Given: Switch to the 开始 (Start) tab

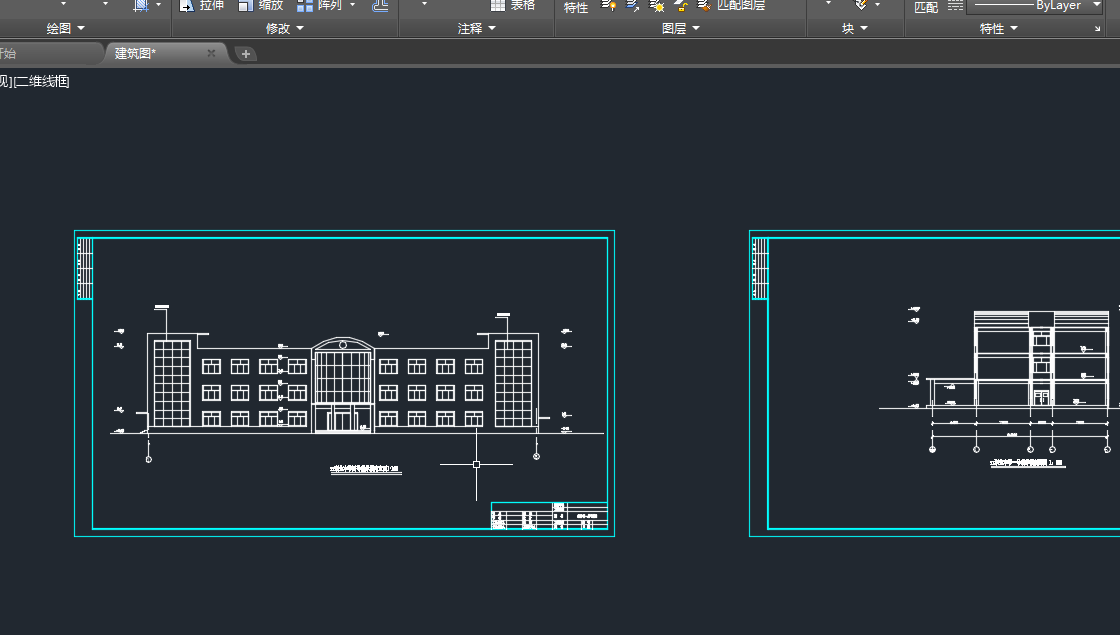Looking at the screenshot, I should click(8, 54).
